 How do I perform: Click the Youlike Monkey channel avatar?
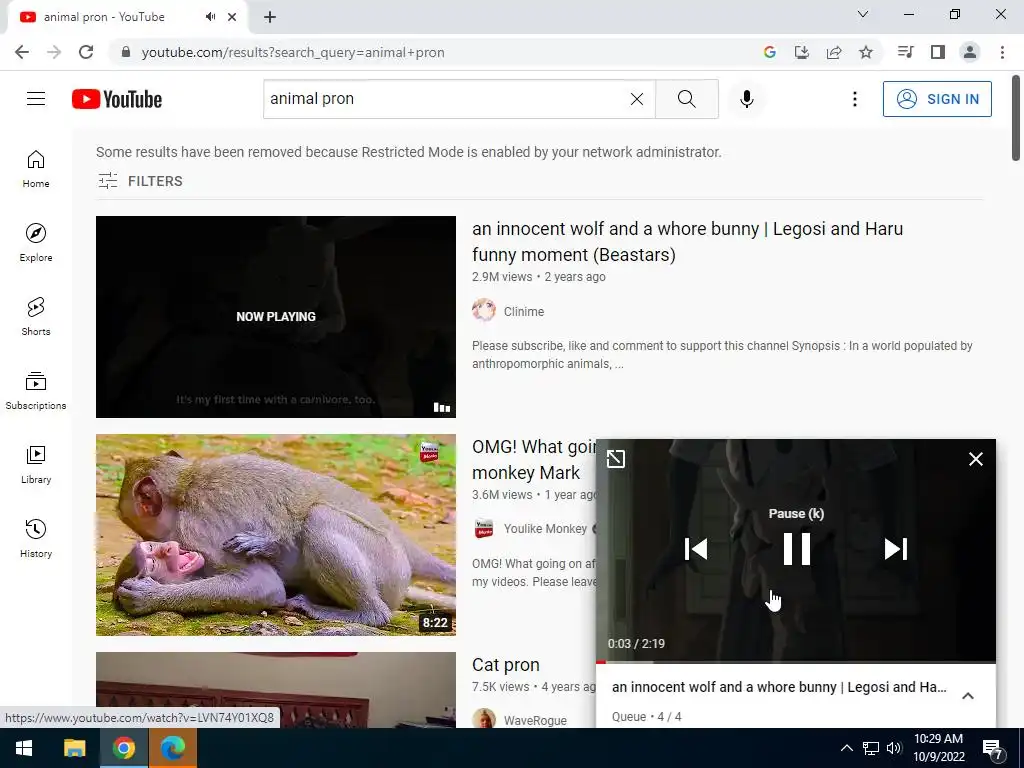484,528
